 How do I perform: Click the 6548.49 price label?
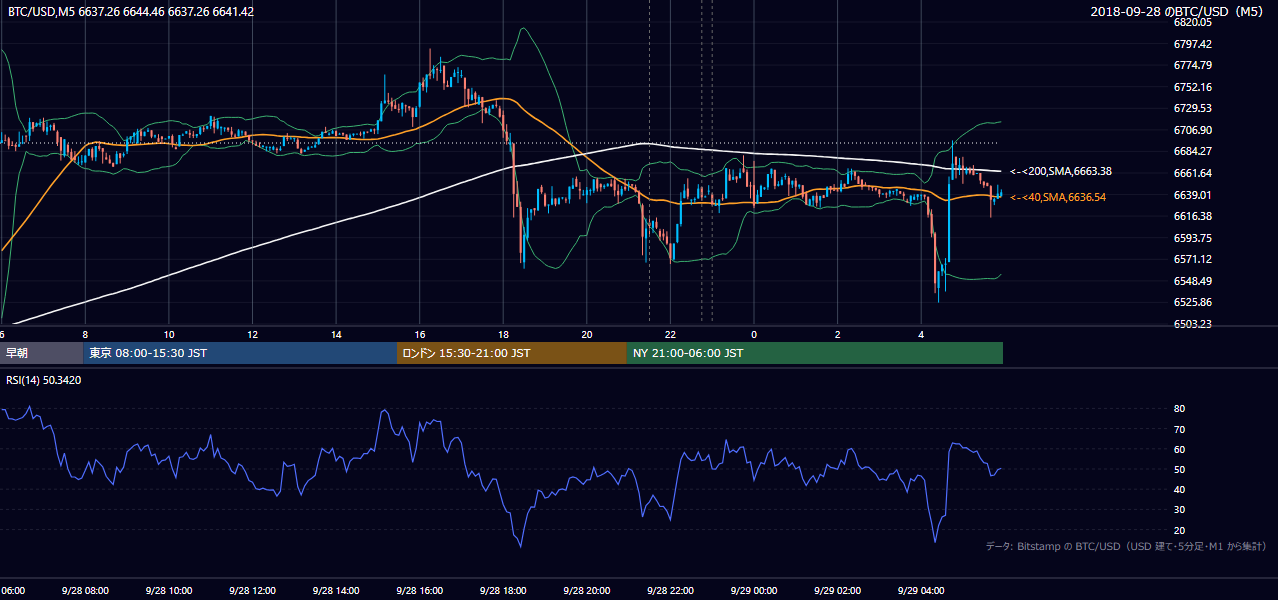pyautogui.click(x=1193, y=281)
